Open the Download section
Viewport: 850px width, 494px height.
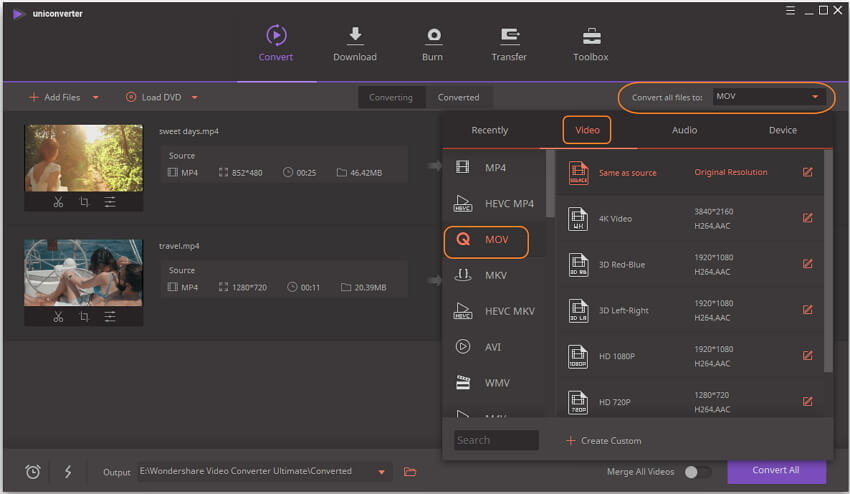[x=355, y=44]
